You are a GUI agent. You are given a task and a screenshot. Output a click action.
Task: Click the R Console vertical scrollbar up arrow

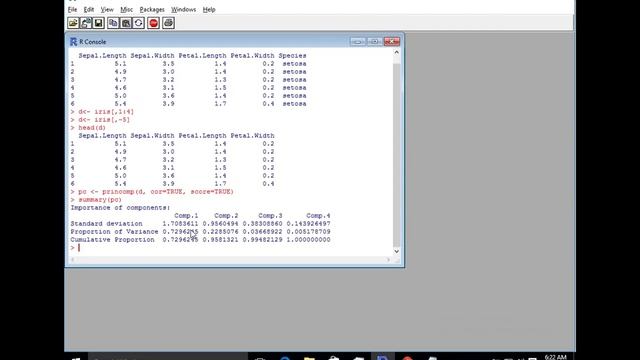pos(396,53)
